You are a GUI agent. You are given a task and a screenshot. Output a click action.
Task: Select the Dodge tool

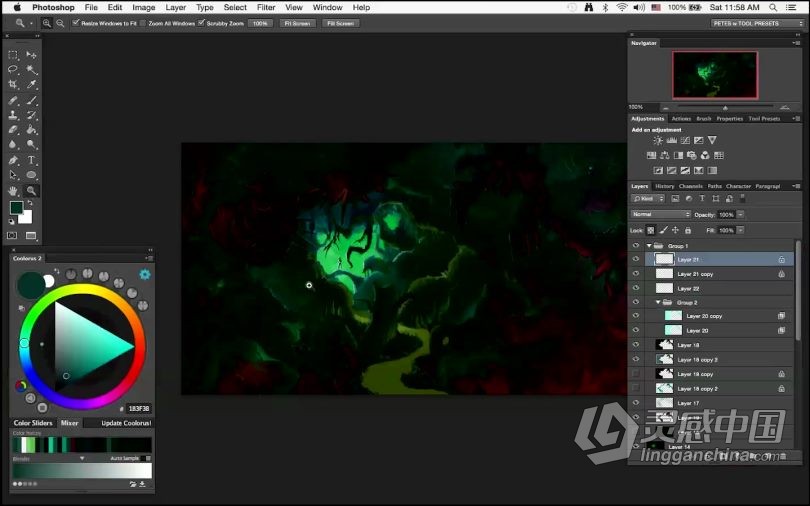(x=32, y=145)
